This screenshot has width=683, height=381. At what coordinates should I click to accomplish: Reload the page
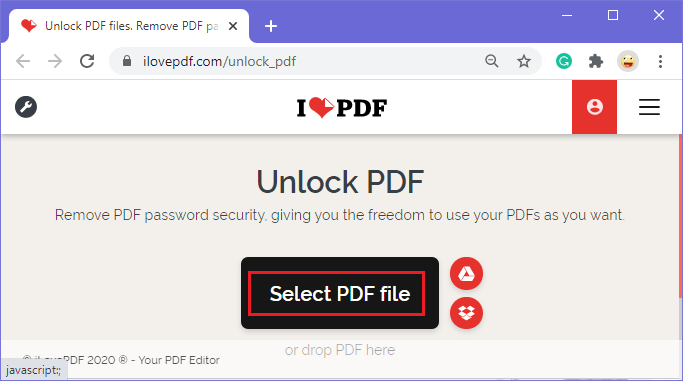[x=87, y=61]
